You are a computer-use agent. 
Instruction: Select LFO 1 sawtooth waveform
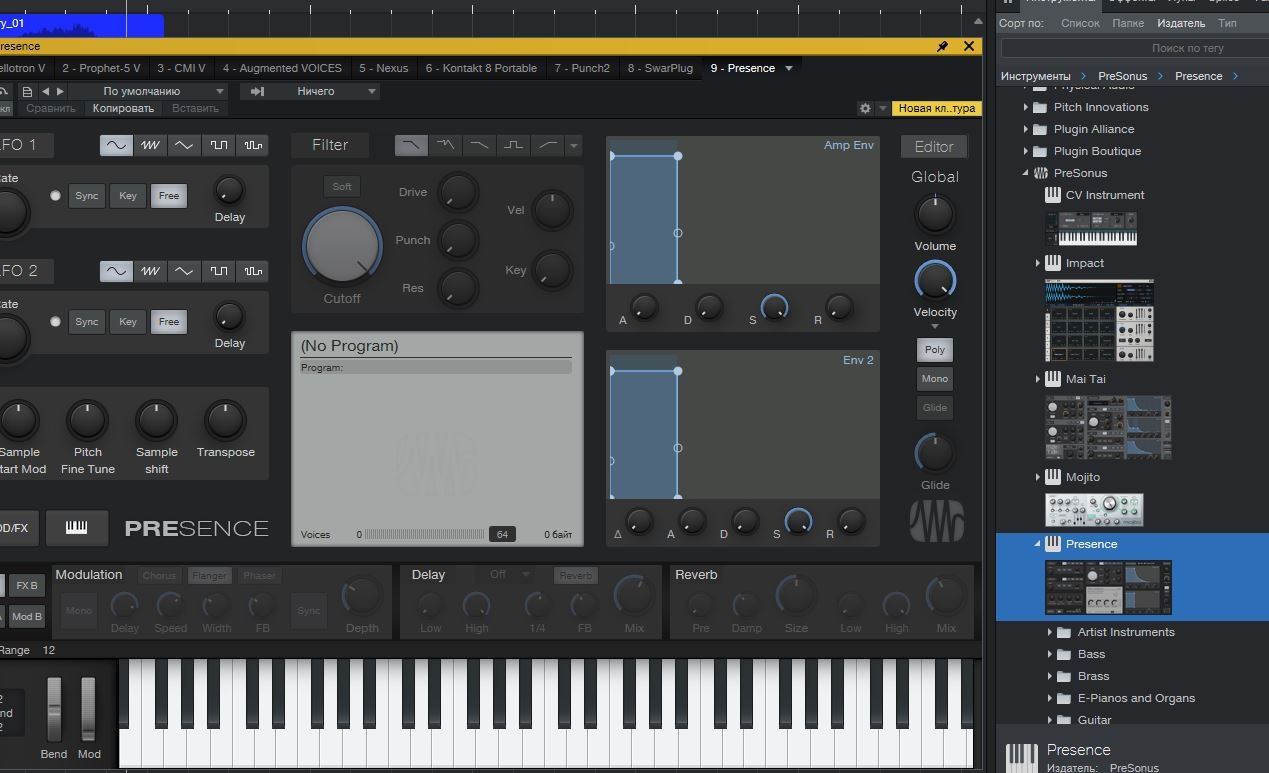(x=150, y=145)
